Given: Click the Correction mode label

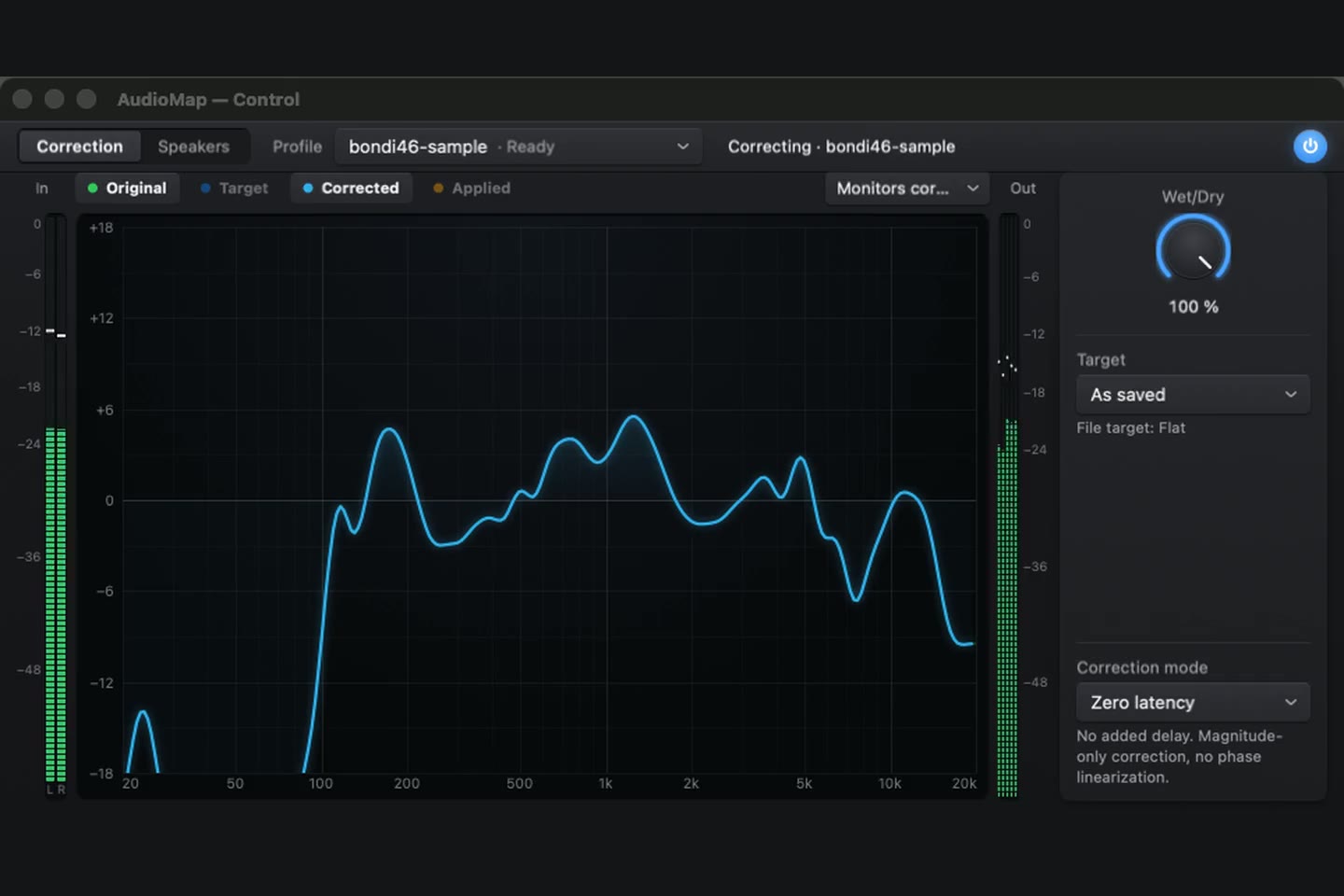Looking at the screenshot, I should 1141,668.
